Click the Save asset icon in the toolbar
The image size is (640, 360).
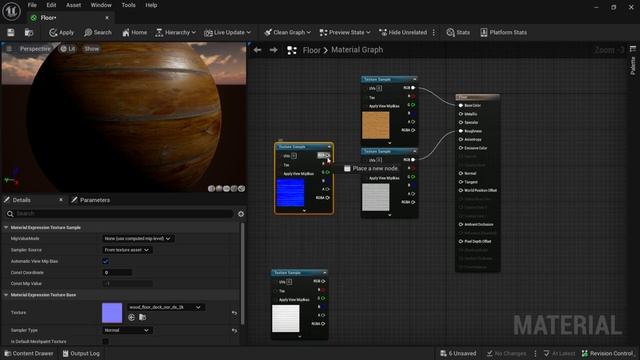coord(11,33)
